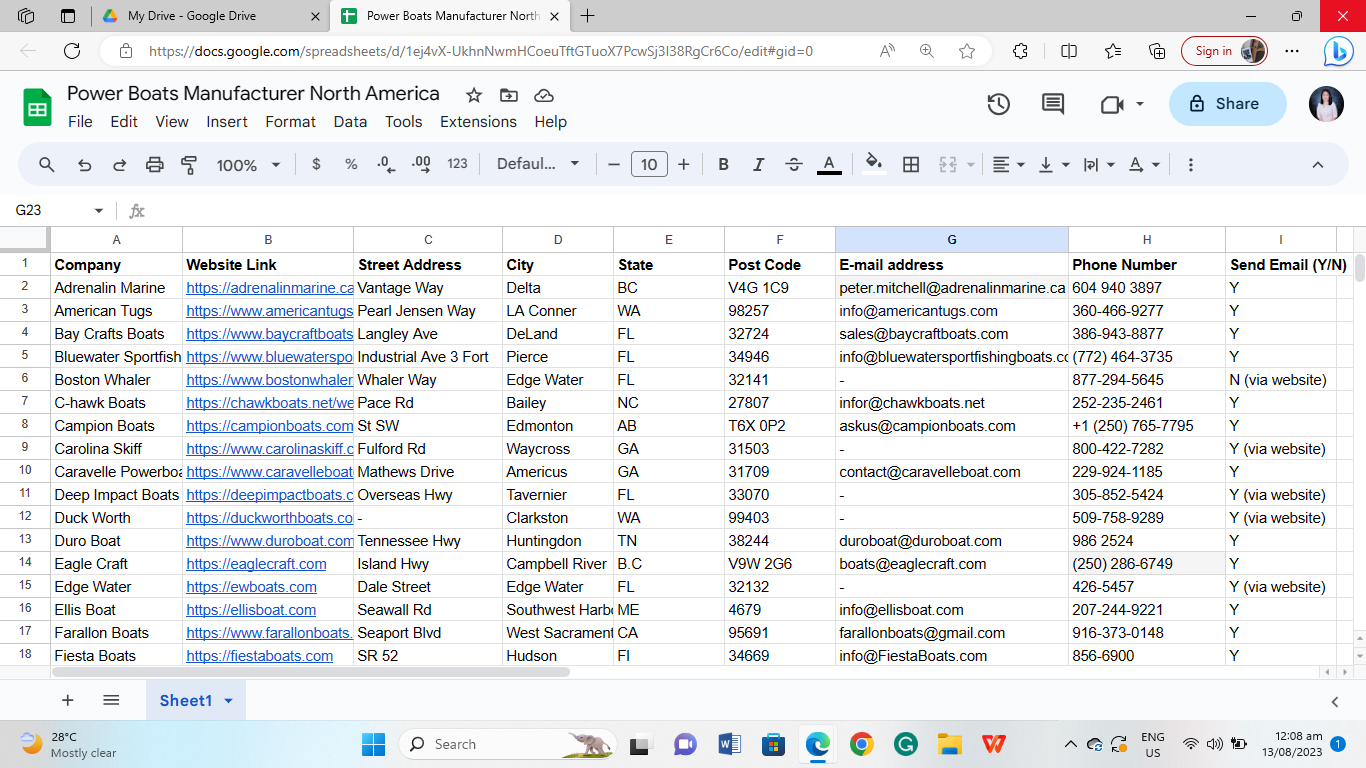Click the Print icon

[x=154, y=165]
